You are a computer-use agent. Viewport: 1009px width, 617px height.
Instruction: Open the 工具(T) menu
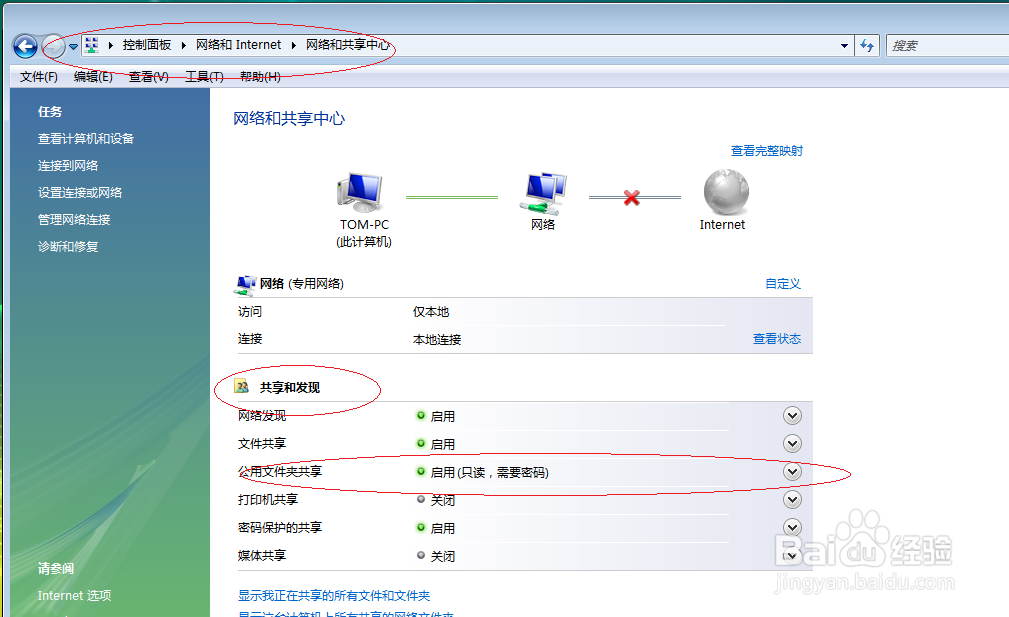point(205,77)
